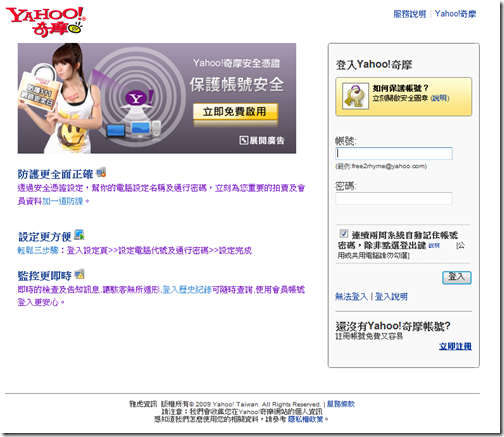Click the 如何保護帳號？ notice text

(400, 88)
